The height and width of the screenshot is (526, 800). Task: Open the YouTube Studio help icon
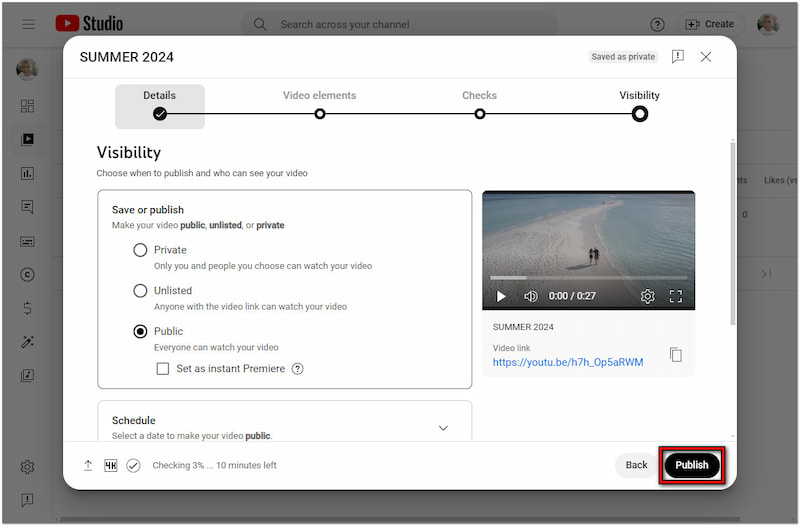657,24
